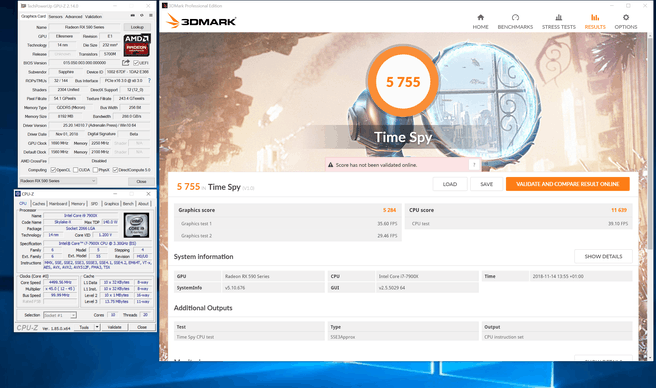Click the GPU-Z screenshot camera icon
This screenshot has width=656, height=388.
133,15
